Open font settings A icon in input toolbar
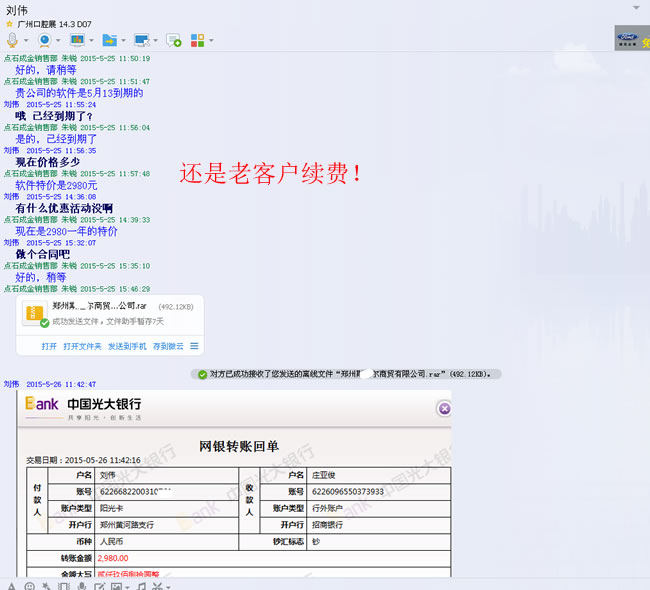 click(11, 586)
